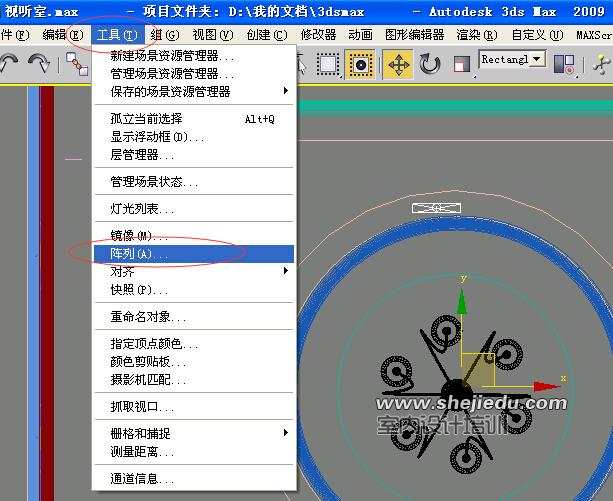Open the 渲染(R) menu
The image size is (613, 501).
(477, 35)
